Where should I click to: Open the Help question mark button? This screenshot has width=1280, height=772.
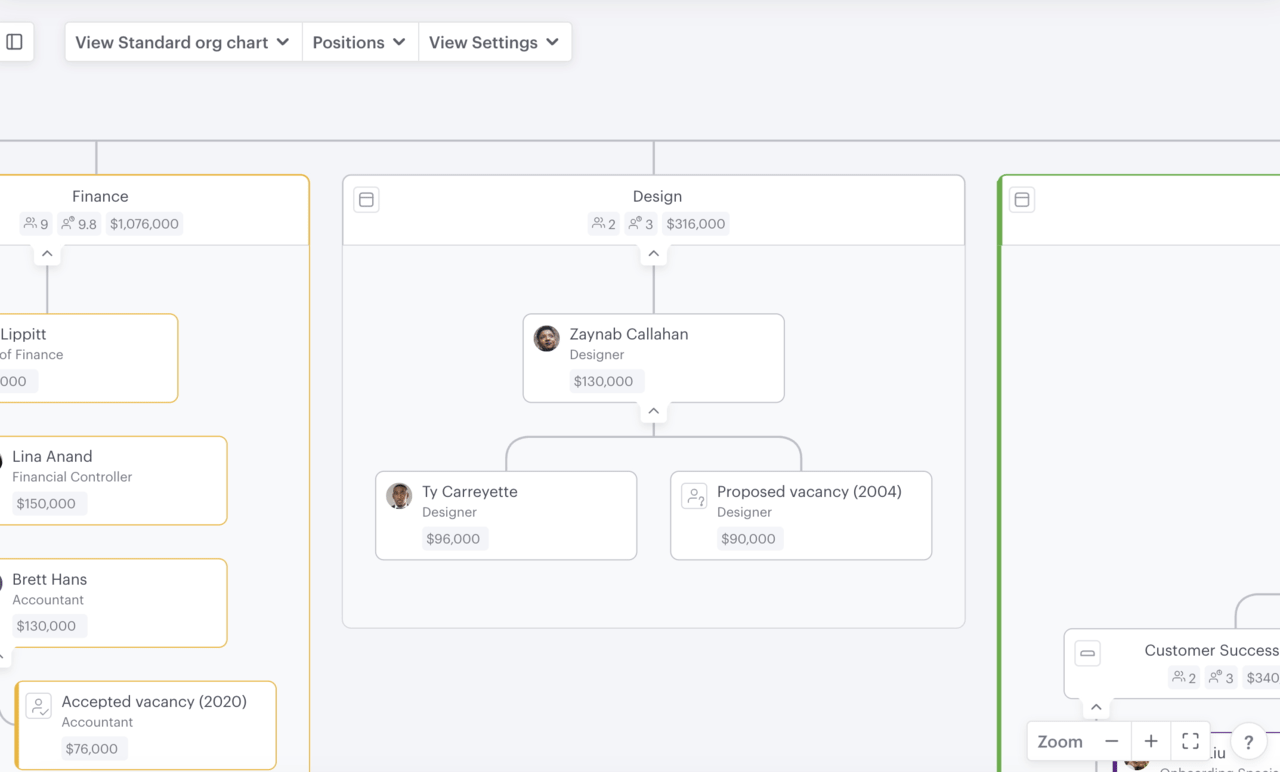[x=1248, y=741]
